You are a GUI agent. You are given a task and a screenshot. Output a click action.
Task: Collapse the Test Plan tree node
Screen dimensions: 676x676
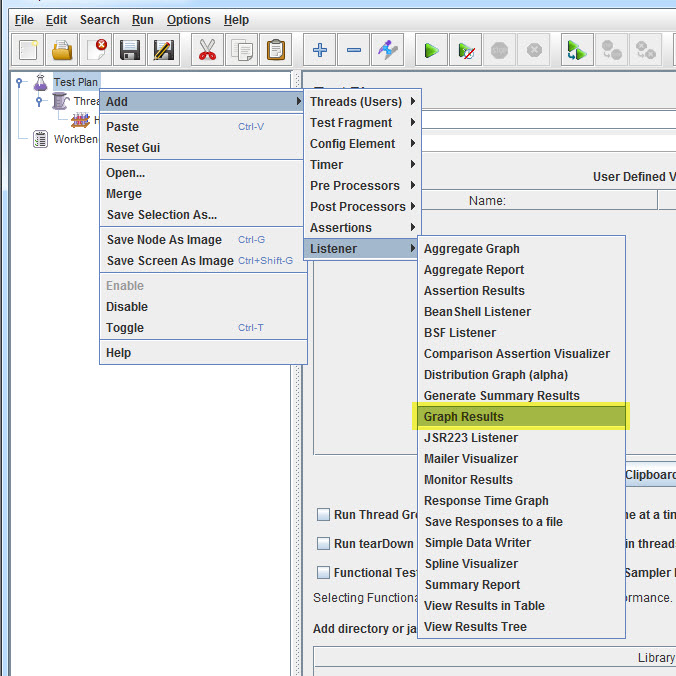tap(19, 81)
